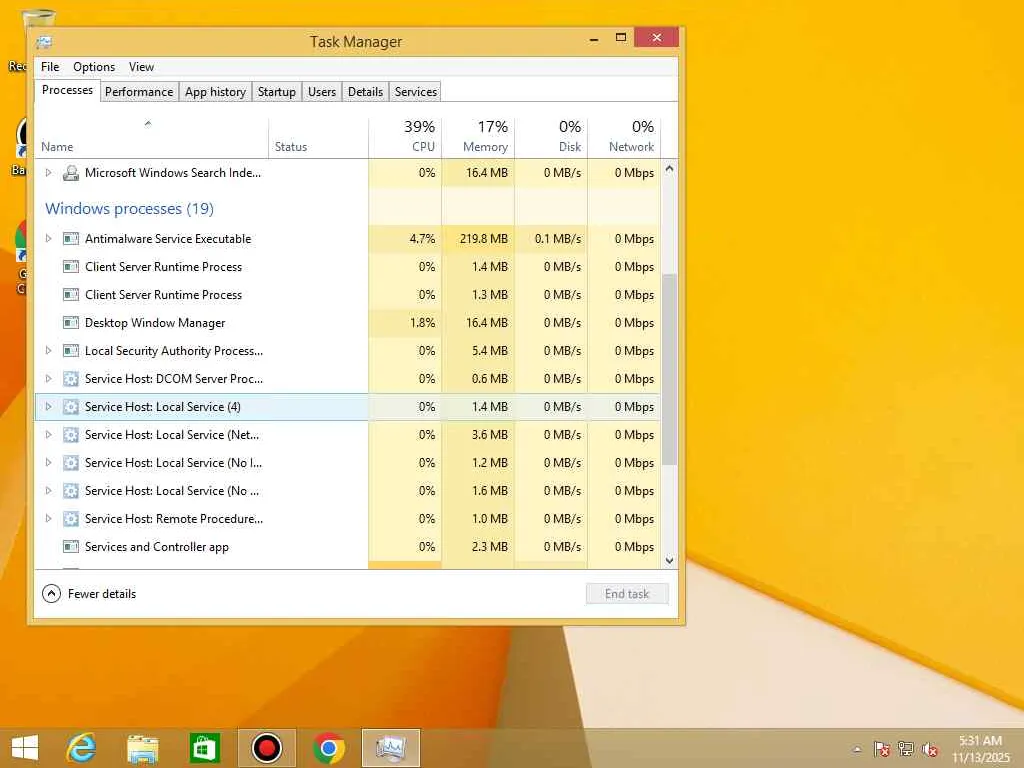Click the muted volume tray icon
This screenshot has width=1024, height=768.
pyautogui.click(x=930, y=749)
